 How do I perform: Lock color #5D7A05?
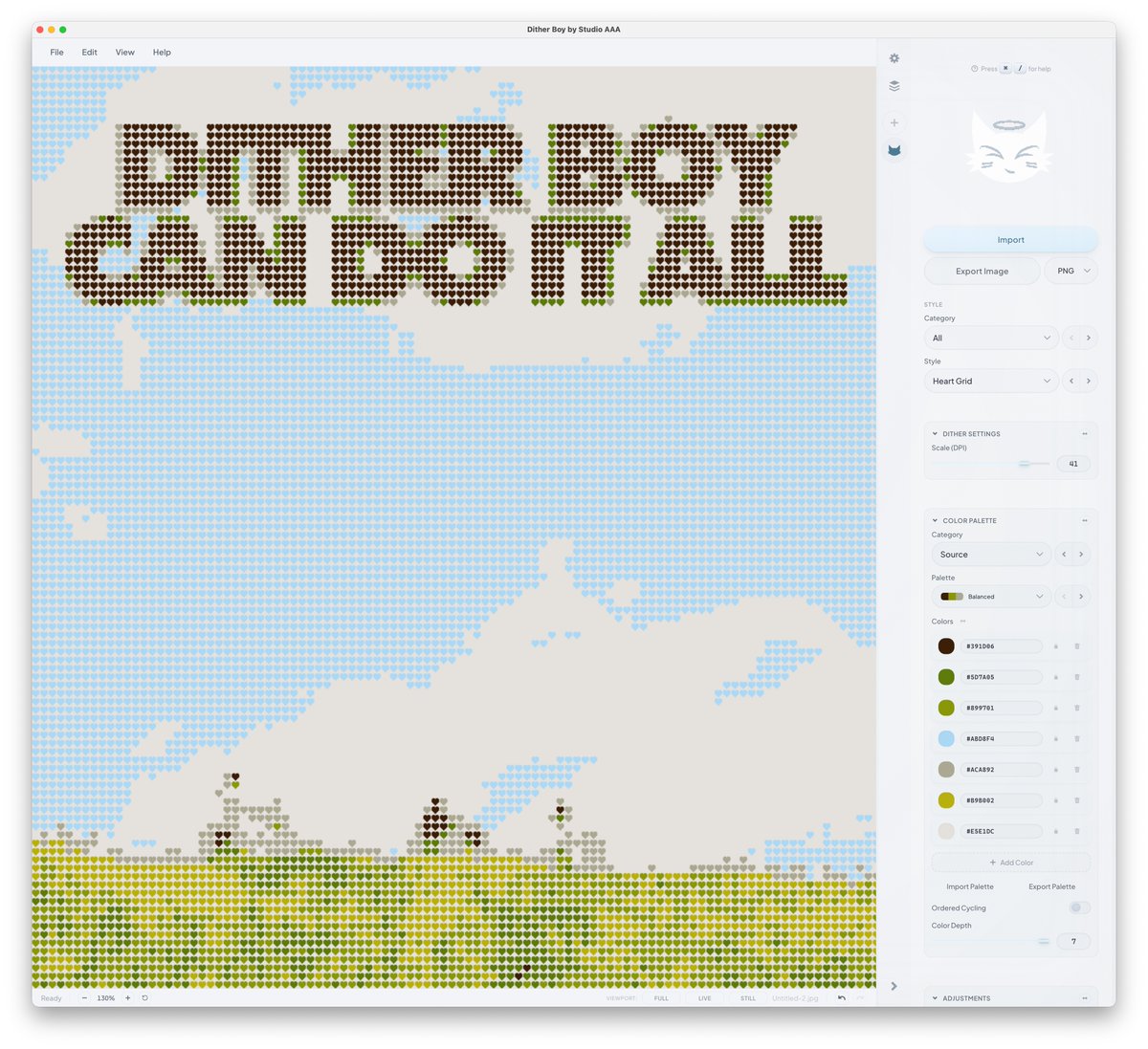pyautogui.click(x=1056, y=677)
